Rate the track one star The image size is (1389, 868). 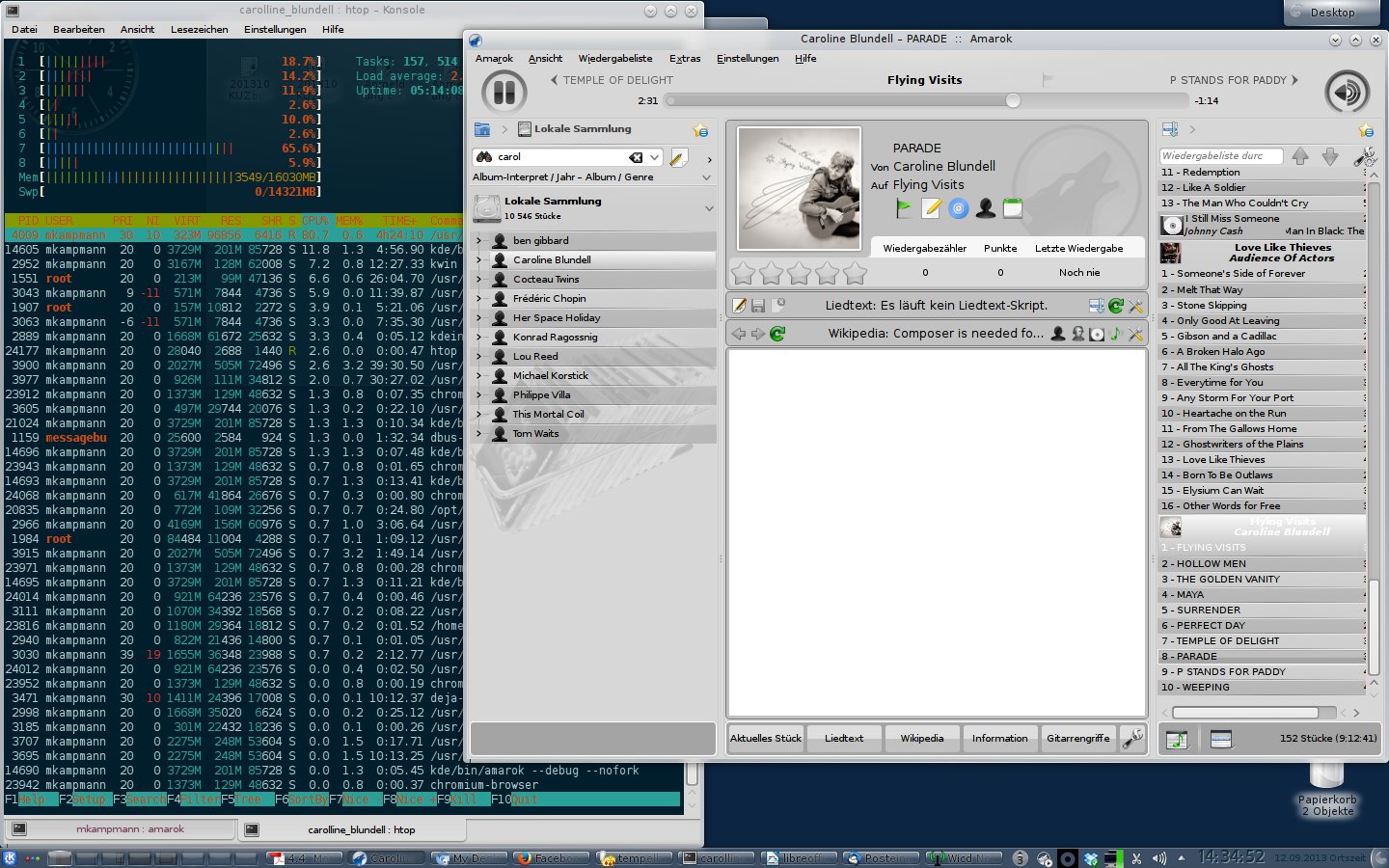point(743,274)
